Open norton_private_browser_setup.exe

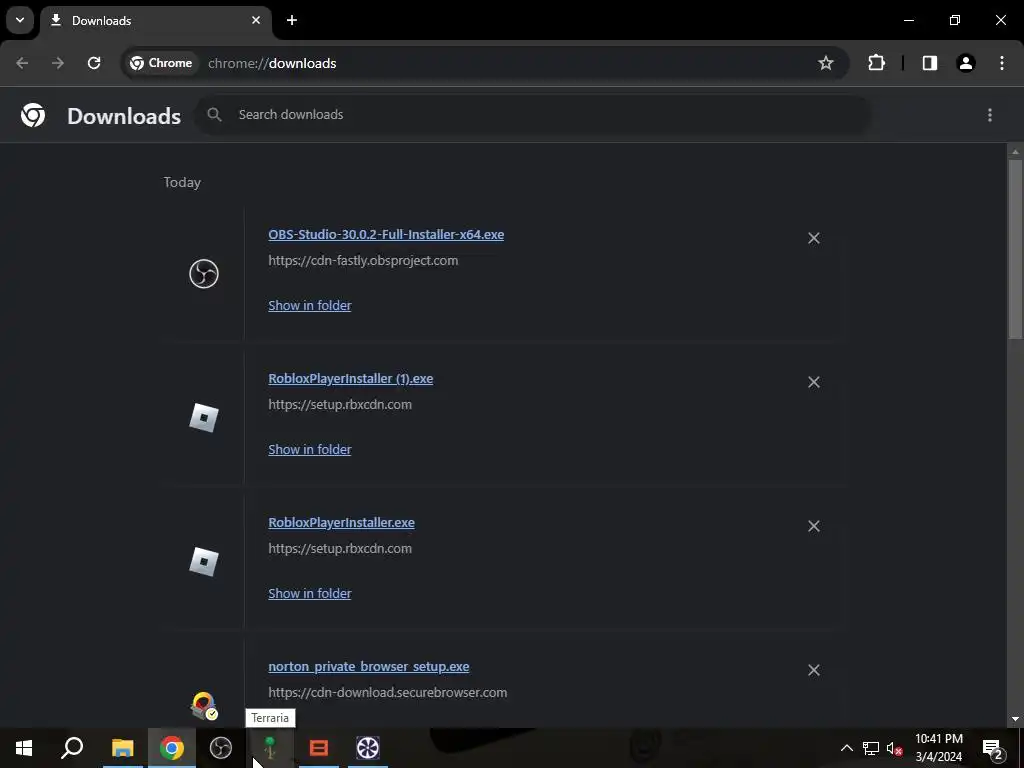click(x=369, y=667)
